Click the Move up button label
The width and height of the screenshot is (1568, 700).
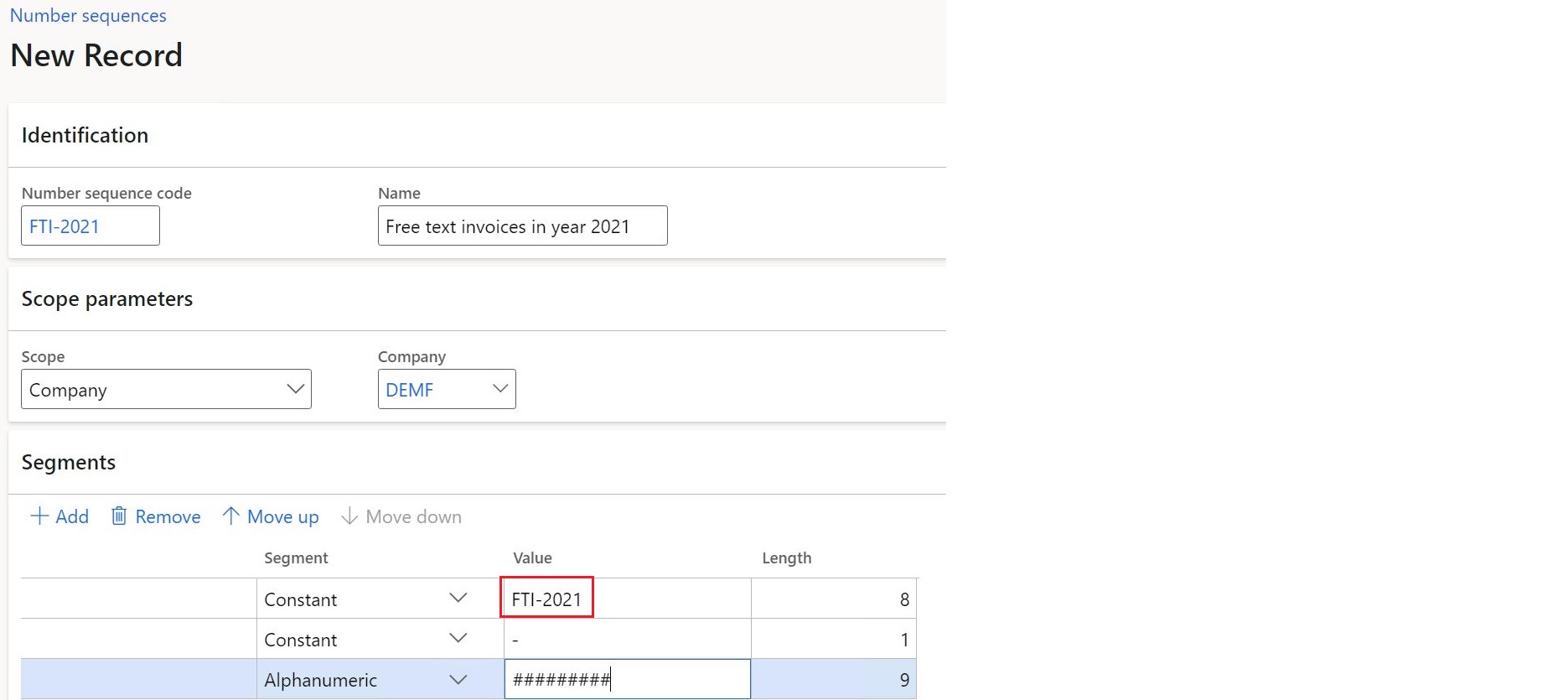click(x=283, y=517)
